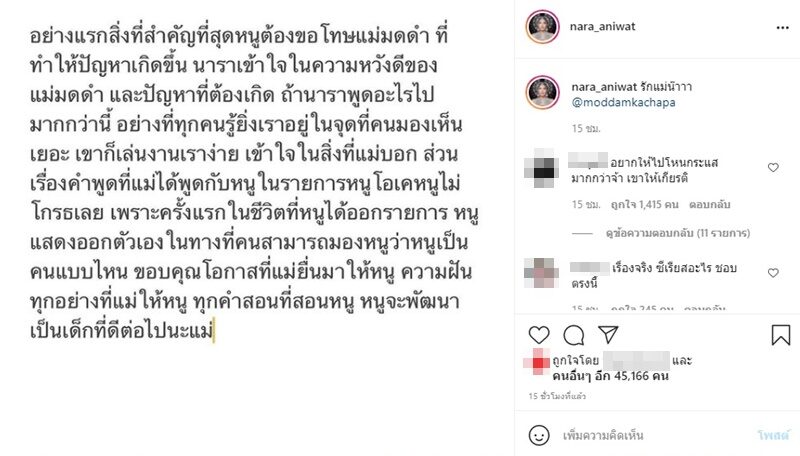
Task: Save post with bookmark icon
Action: pyautogui.click(x=781, y=335)
